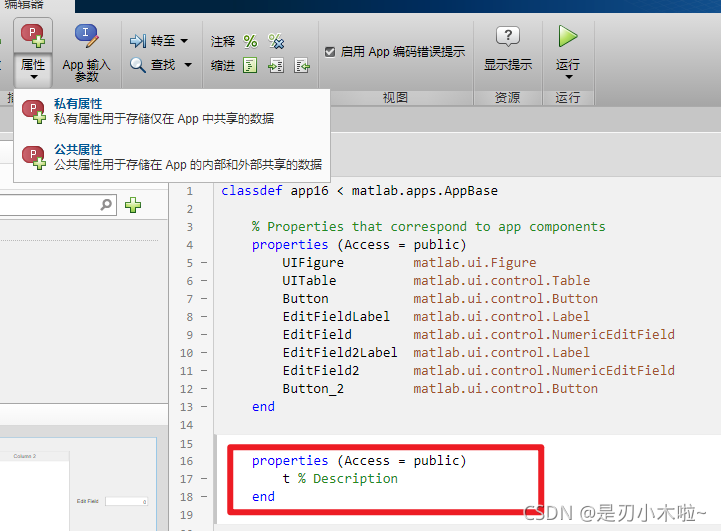Click the EditFieldLabel property line

[436, 316]
